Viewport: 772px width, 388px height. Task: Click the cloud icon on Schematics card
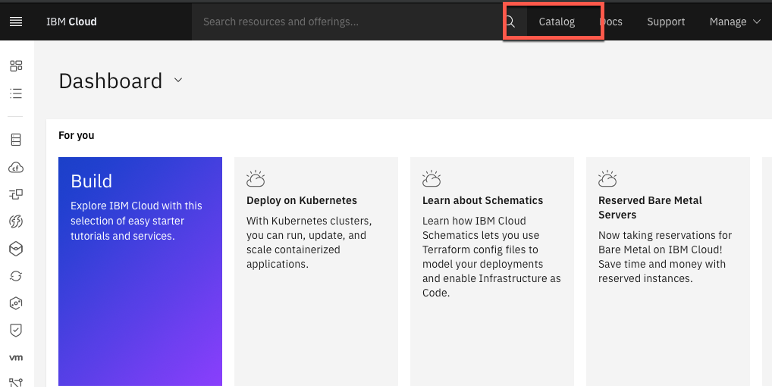pyautogui.click(x=431, y=179)
